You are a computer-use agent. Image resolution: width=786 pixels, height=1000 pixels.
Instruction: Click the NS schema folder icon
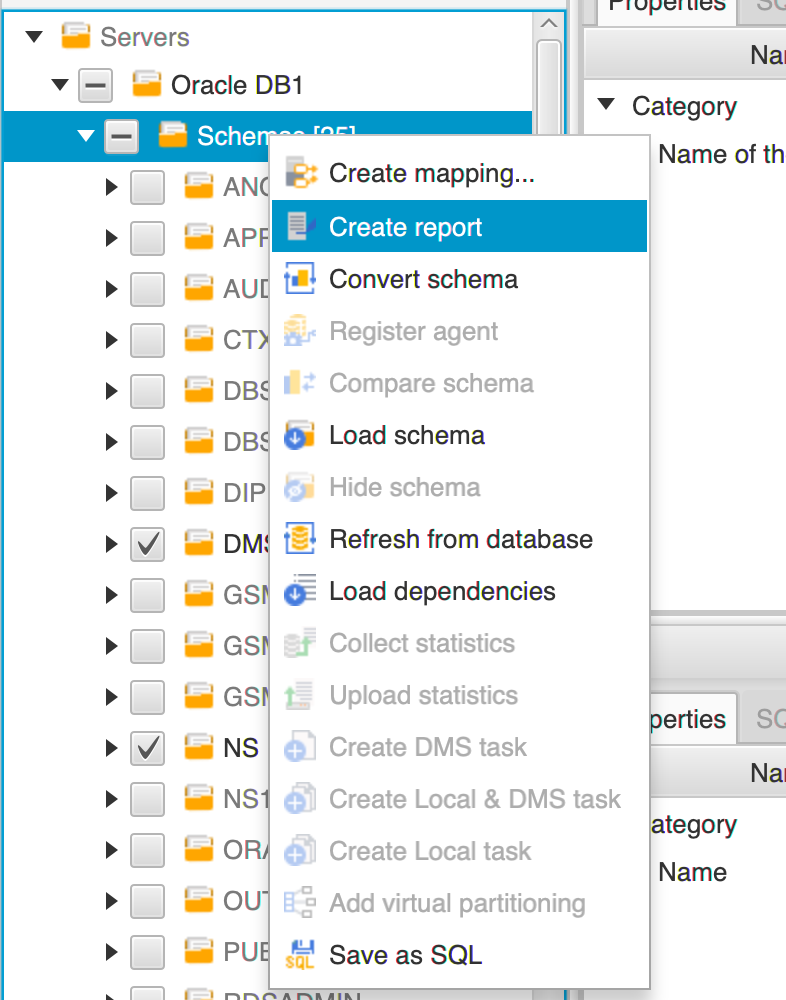click(x=198, y=747)
